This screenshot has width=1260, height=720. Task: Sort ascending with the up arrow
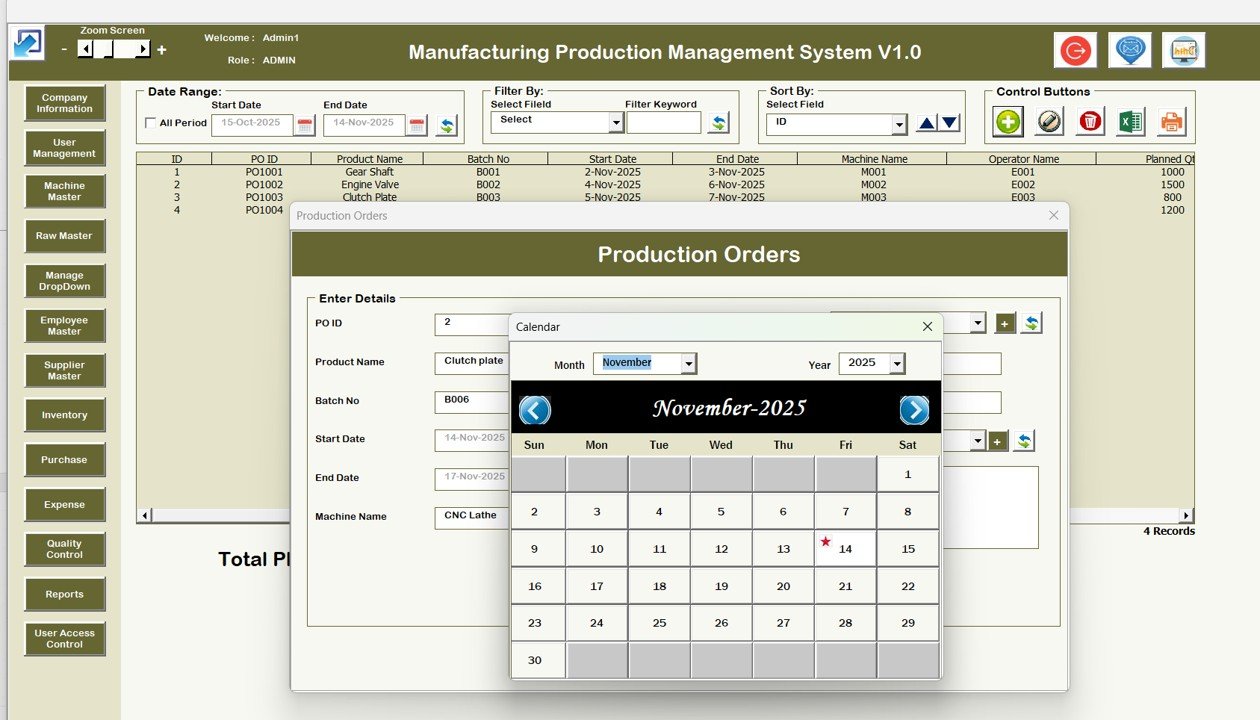tap(926, 123)
